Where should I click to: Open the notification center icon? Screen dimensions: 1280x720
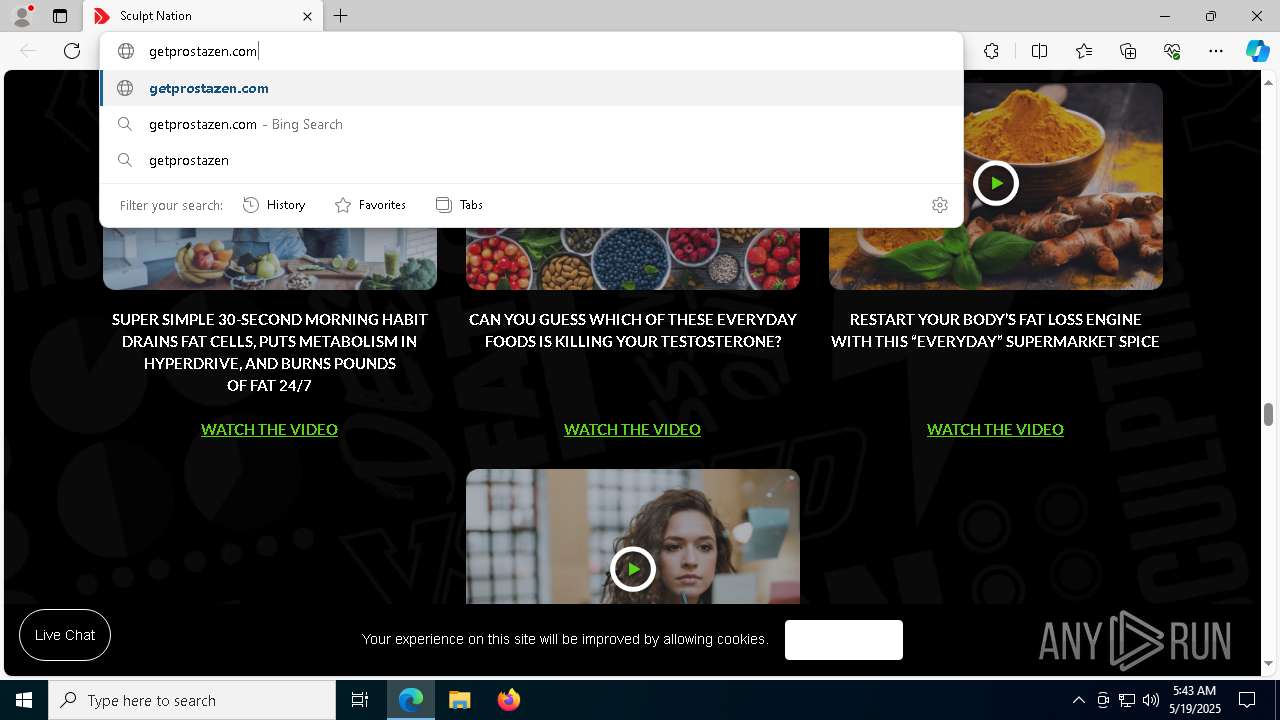pos(1247,700)
